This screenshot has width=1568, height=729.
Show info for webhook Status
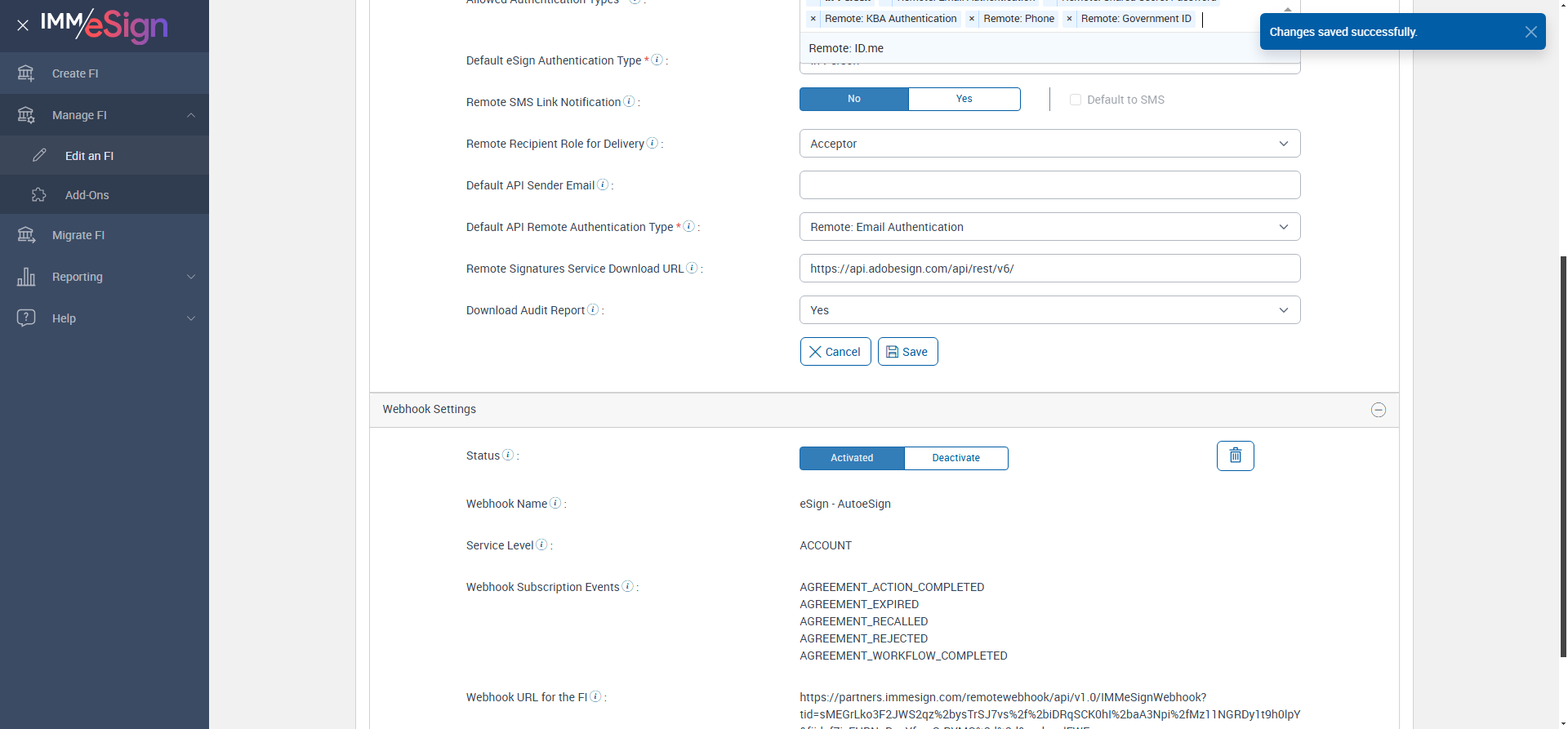click(x=508, y=455)
